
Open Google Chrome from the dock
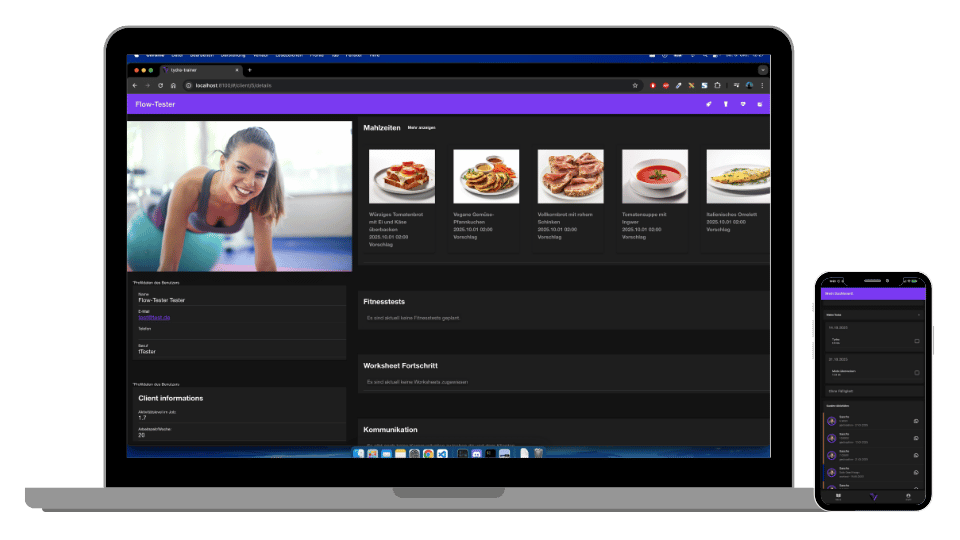click(x=428, y=454)
